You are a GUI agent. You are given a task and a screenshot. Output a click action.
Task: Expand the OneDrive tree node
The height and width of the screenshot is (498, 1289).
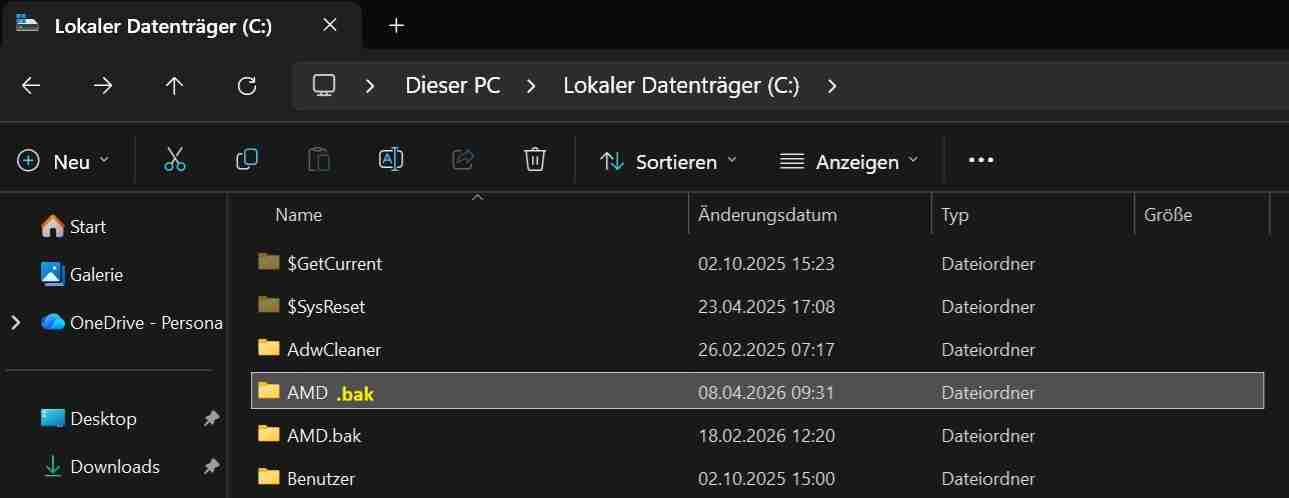[x=16, y=322]
